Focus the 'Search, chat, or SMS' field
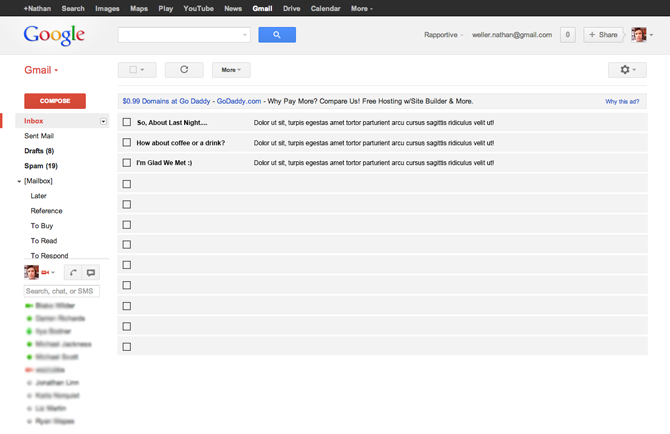The height and width of the screenshot is (434, 670). pos(62,291)
